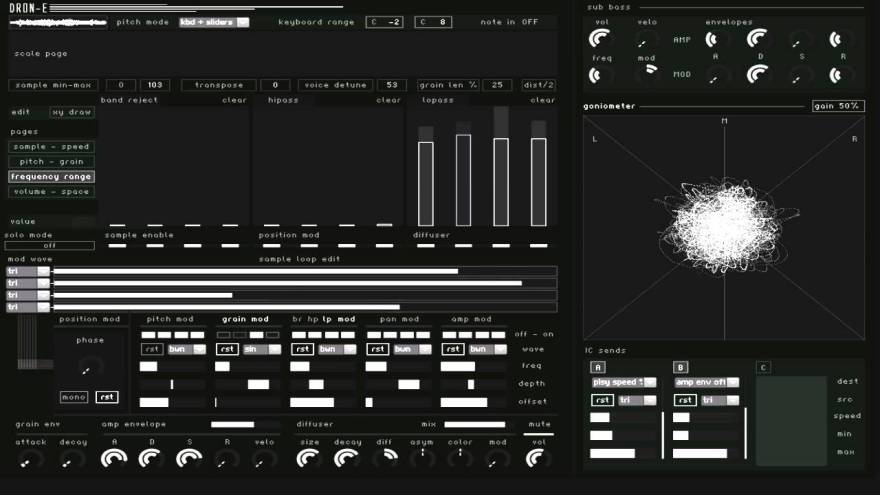Click the MOD envelope A knob in sub bass
Image resolution: width=880 pixels, height=495 pixels.
[x=716, y=76]
